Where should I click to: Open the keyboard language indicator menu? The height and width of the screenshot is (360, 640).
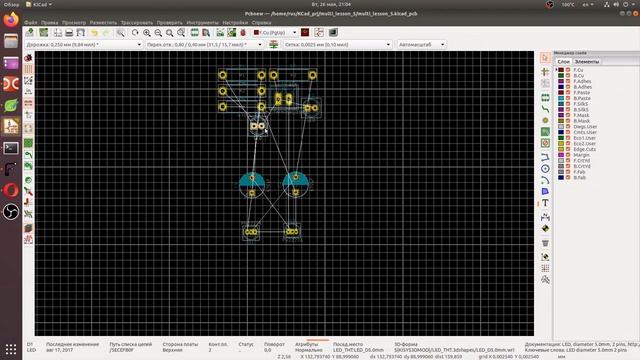point(588,4)
